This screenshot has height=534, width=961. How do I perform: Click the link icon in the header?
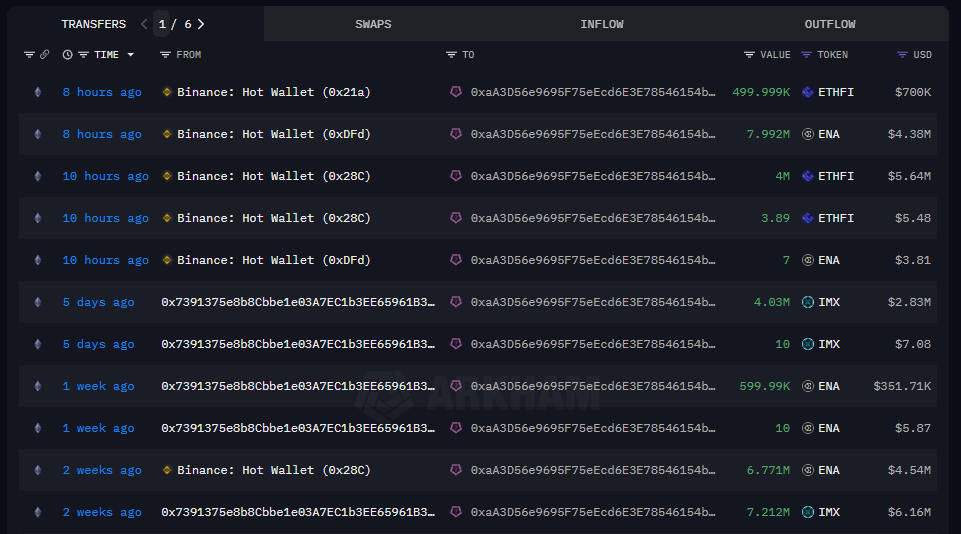44,55
